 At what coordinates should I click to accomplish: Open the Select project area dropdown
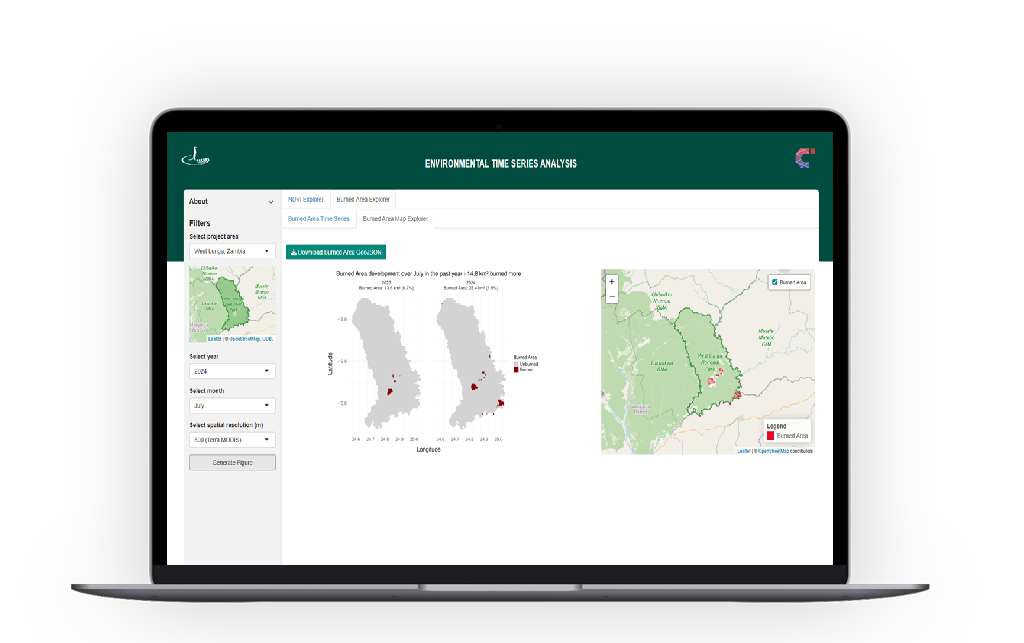pos(232,251)
